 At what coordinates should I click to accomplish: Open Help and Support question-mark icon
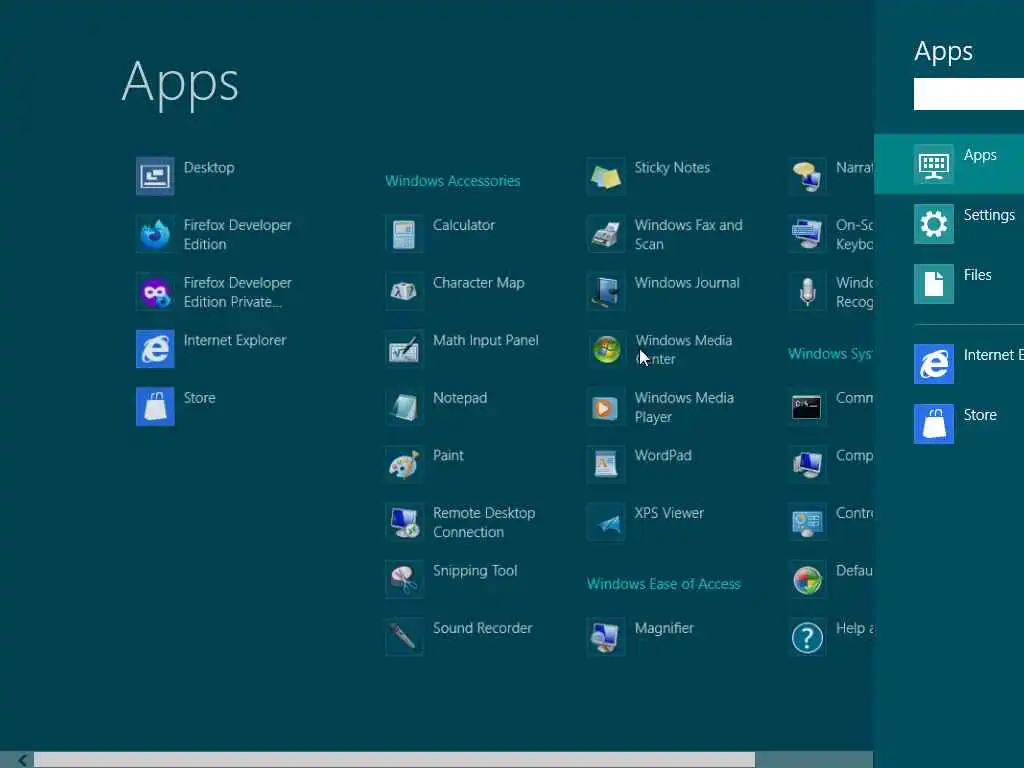point(808,636)
